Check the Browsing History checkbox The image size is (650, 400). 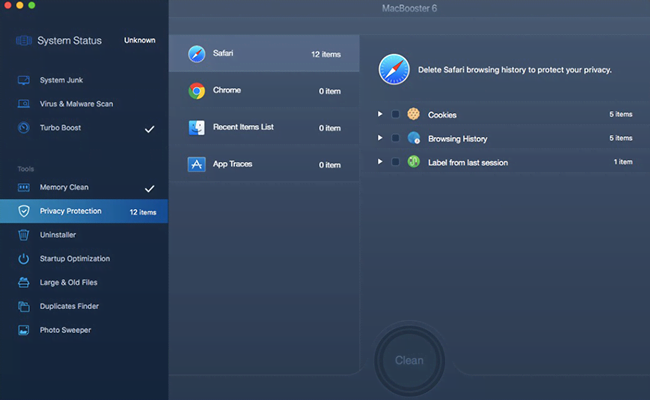coord(395,138)
